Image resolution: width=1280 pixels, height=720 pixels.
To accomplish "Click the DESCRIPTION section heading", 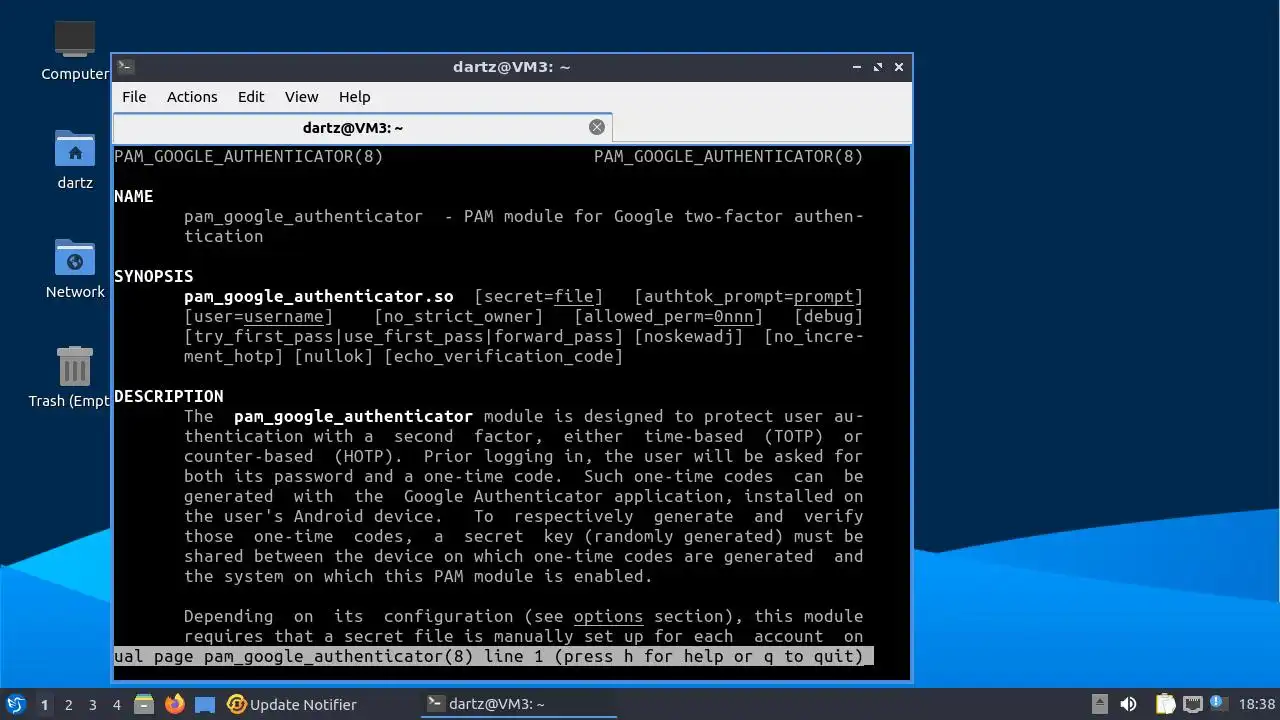I will click(169, 396).
